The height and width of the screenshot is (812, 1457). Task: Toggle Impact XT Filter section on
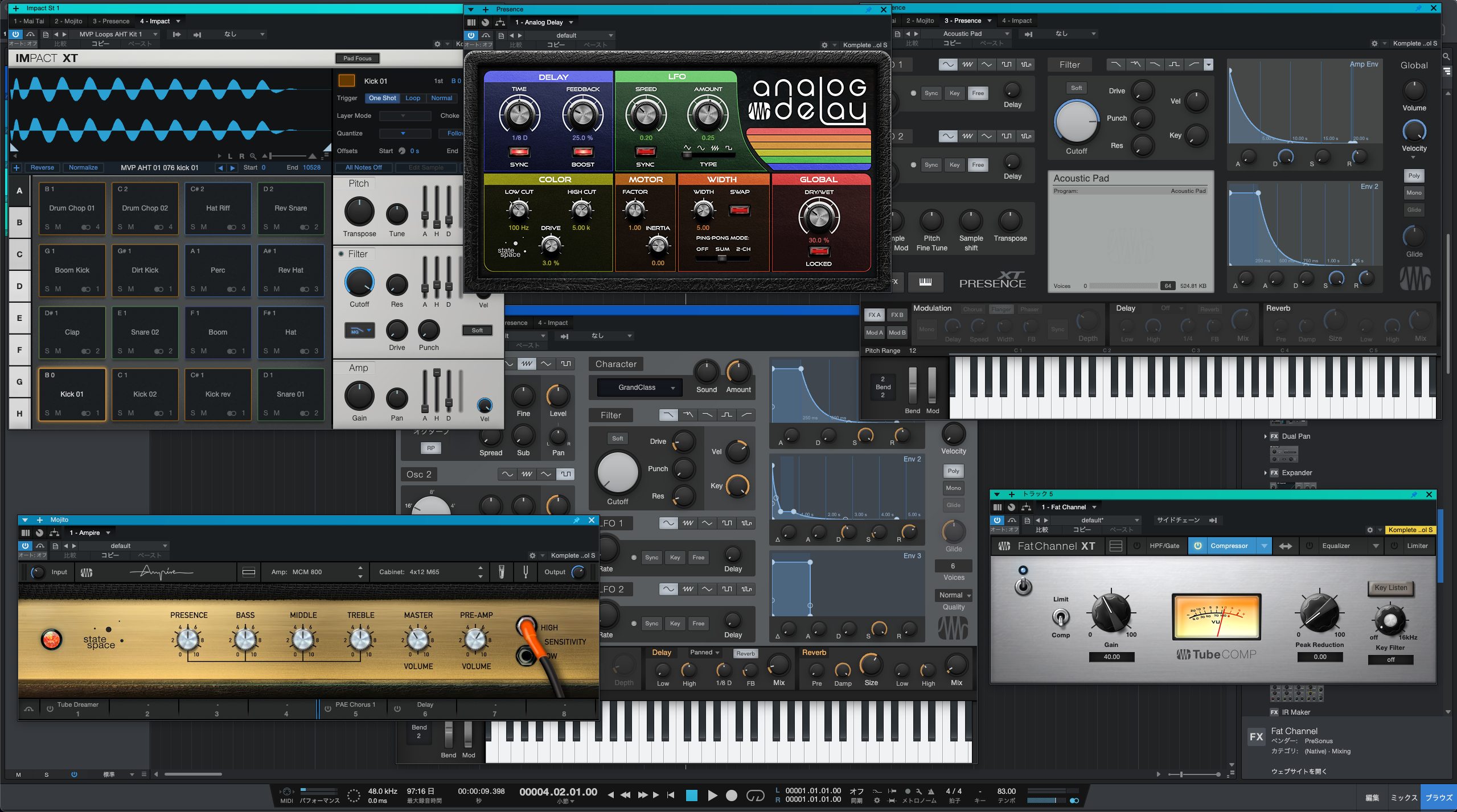point(341,254)
